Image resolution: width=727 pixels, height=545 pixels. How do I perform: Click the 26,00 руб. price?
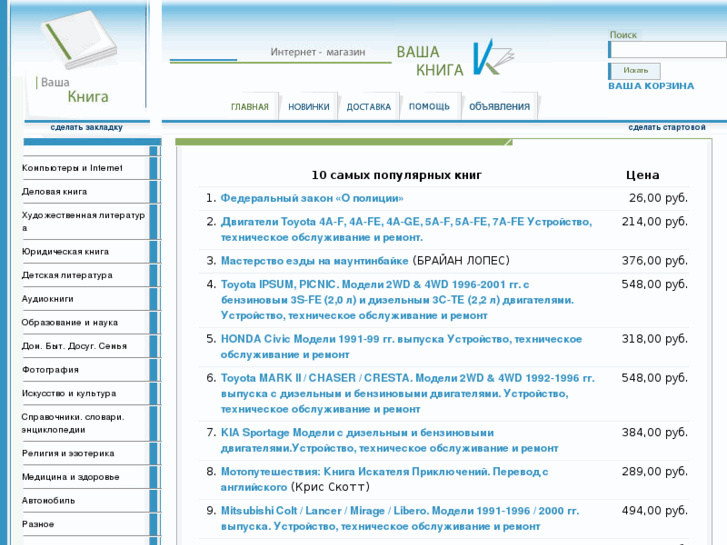[658, 198]
